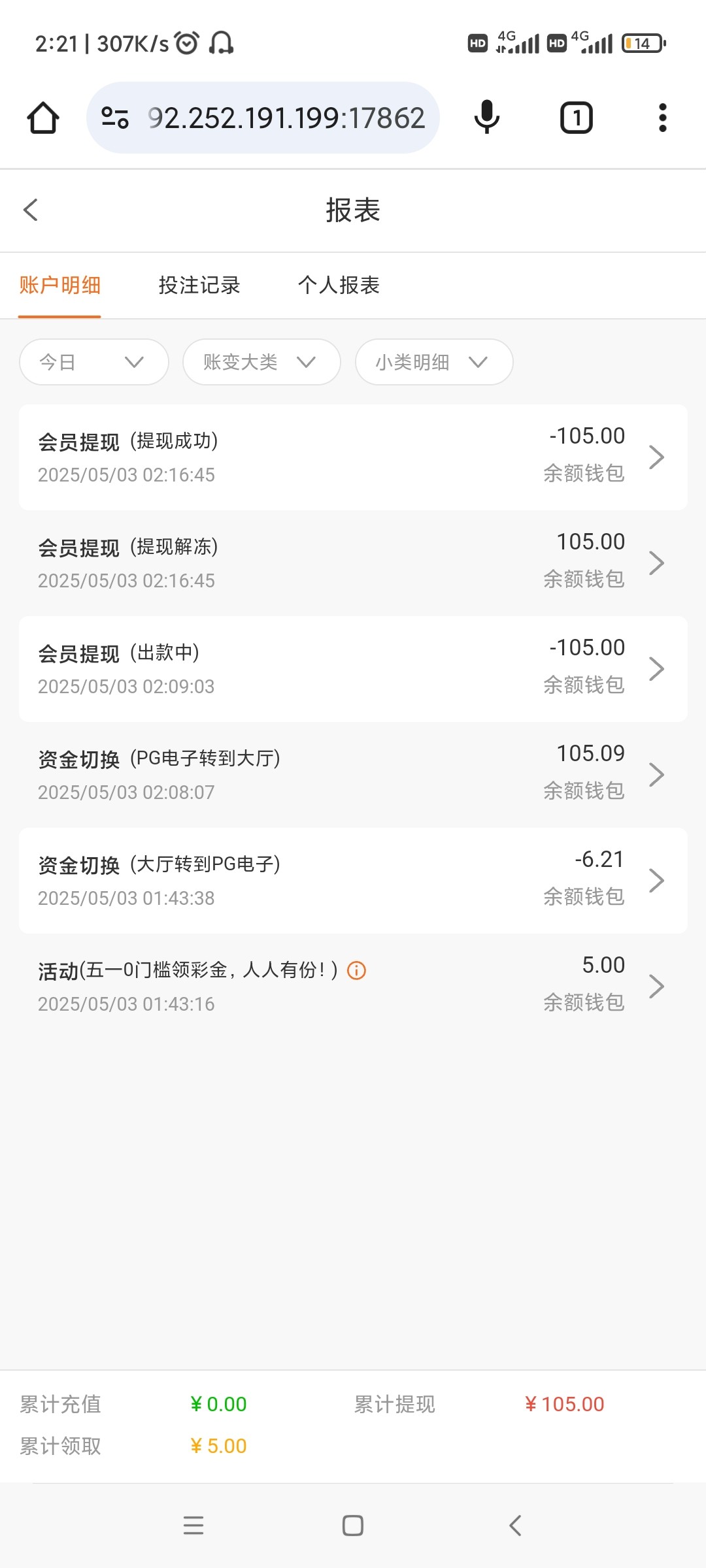Select the 账户明细 tab
The image size is (706, 1568).
[x=59, y=286]
